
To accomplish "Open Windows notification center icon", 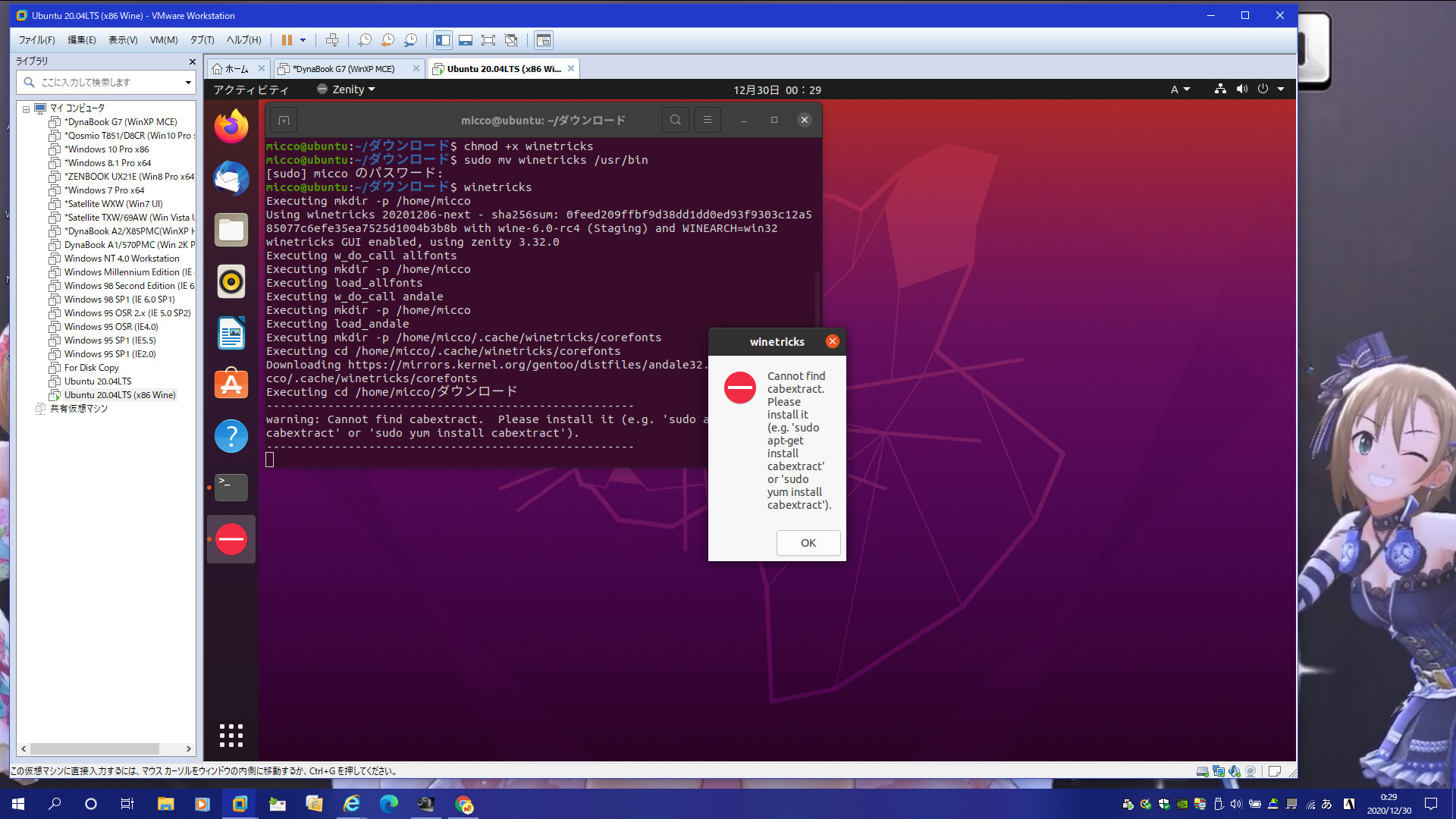I will click(x=1430, y=804).
